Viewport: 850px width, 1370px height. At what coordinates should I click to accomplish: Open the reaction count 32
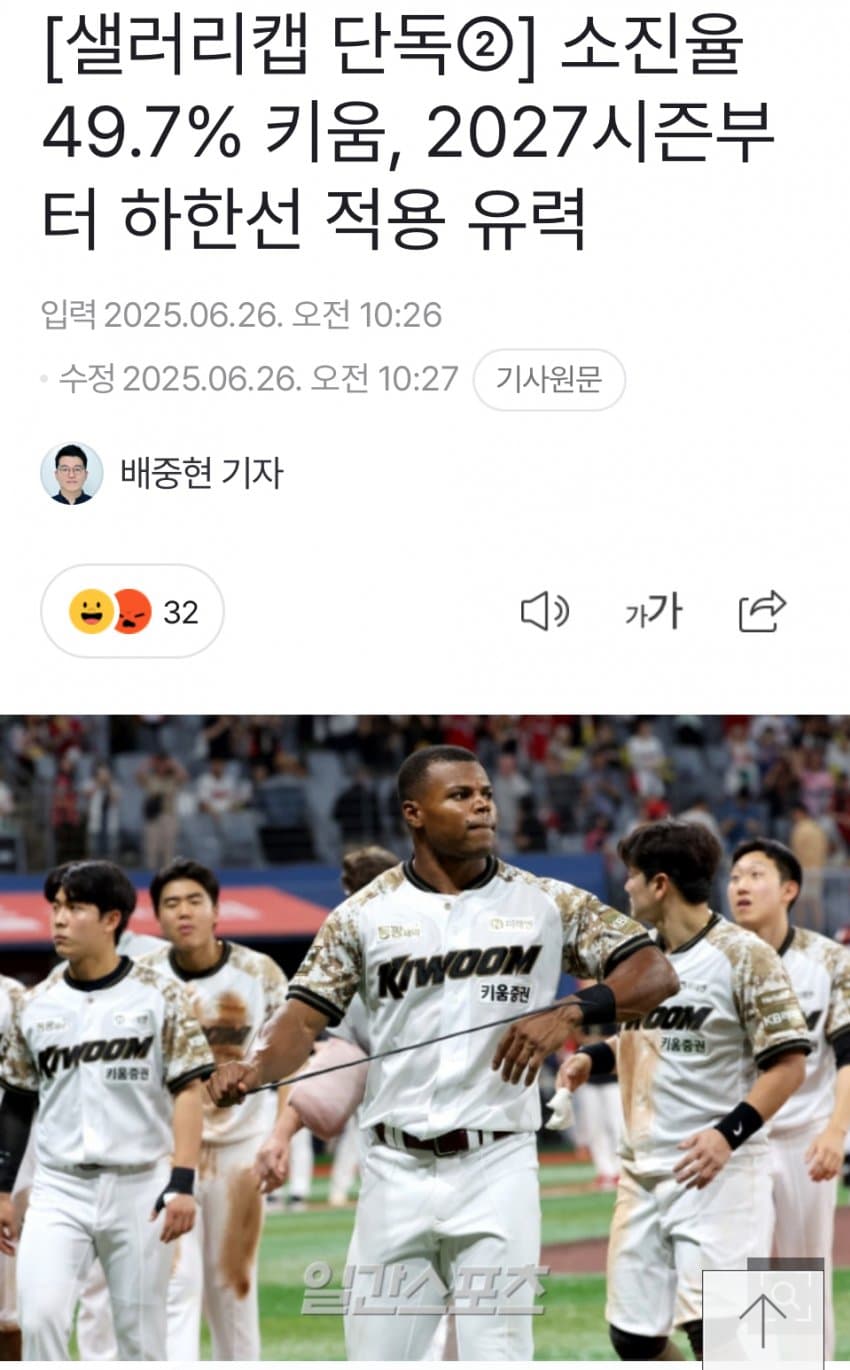click(x=181, y=612)
